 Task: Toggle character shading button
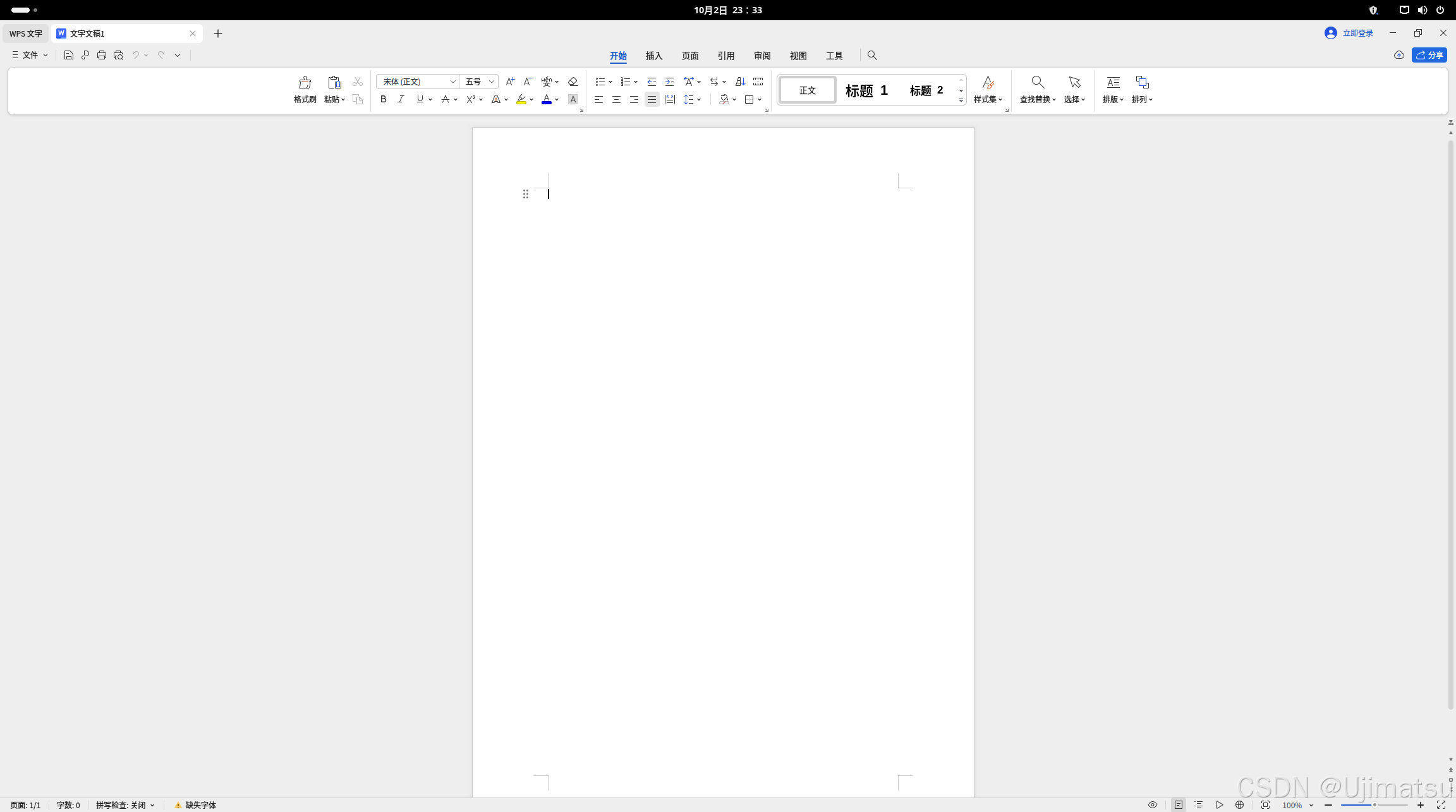click(x=573, y=99)
